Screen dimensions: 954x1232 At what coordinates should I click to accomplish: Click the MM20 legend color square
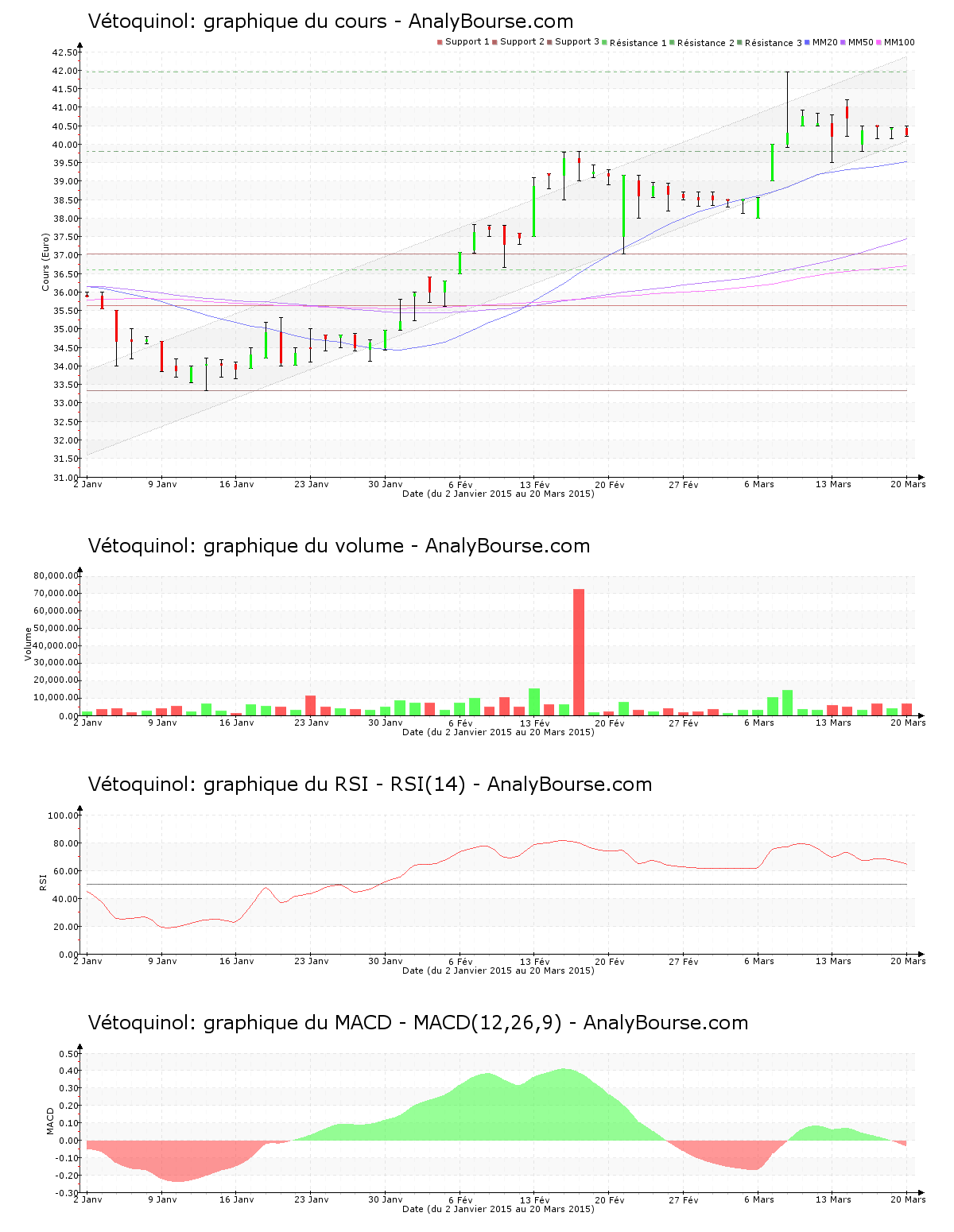coord(807,42)
